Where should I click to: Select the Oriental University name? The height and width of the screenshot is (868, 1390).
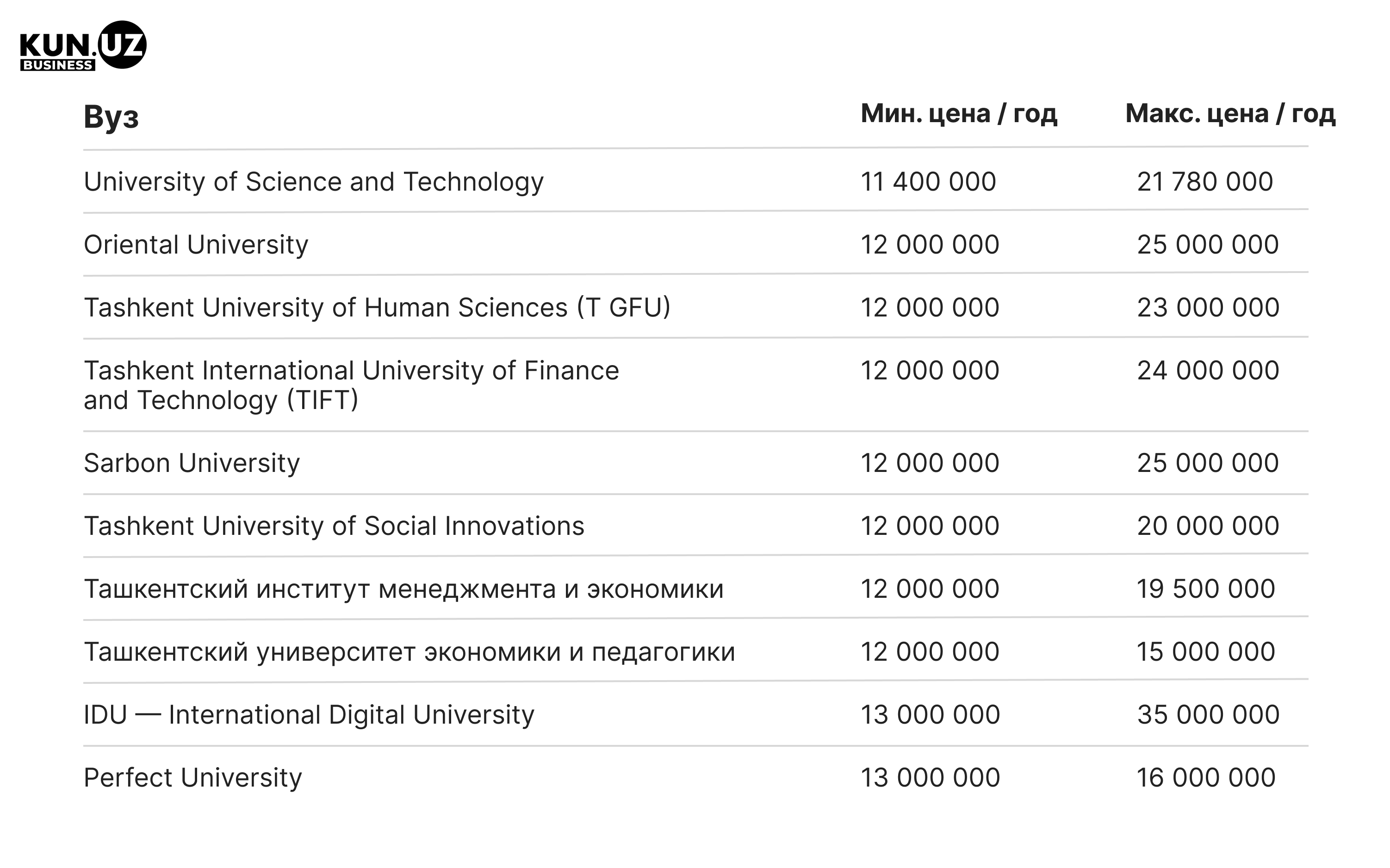coord(196,245)
